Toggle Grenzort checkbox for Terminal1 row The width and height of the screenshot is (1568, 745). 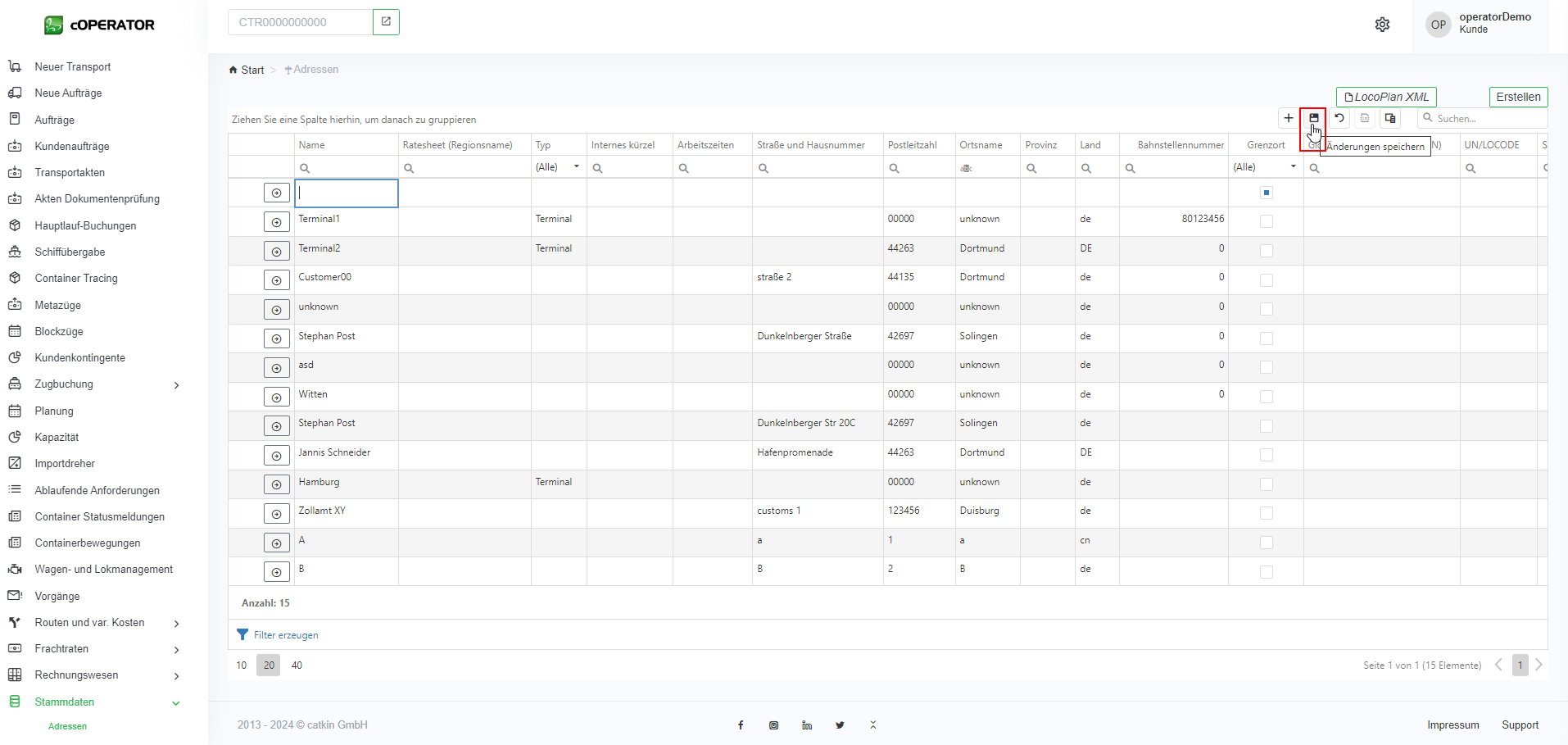[x=1266, y=221]
